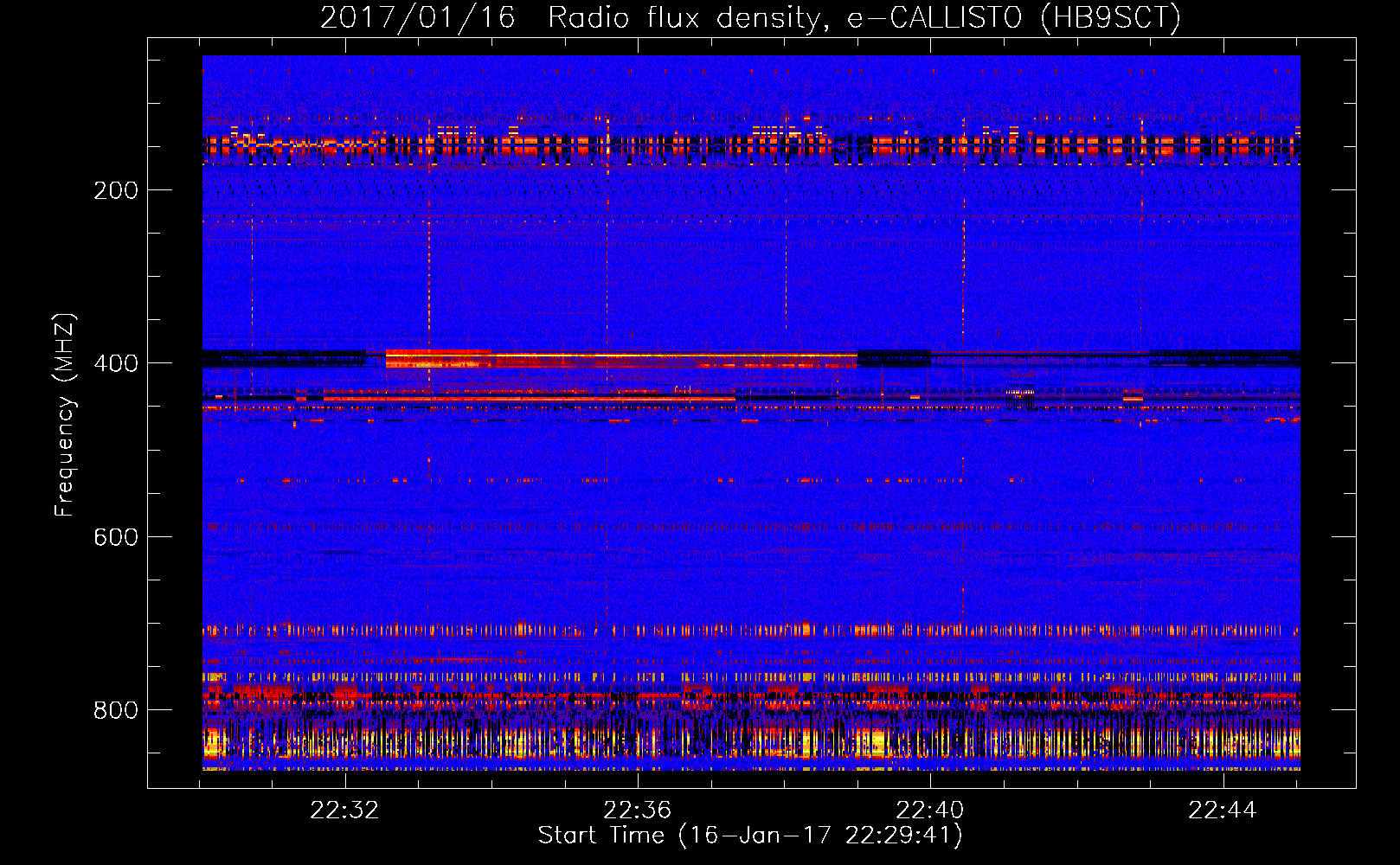1400x865 pixels.
Task: Click the 22:40 time tick label
Action: pyautogui.click(x=930, y=811)
